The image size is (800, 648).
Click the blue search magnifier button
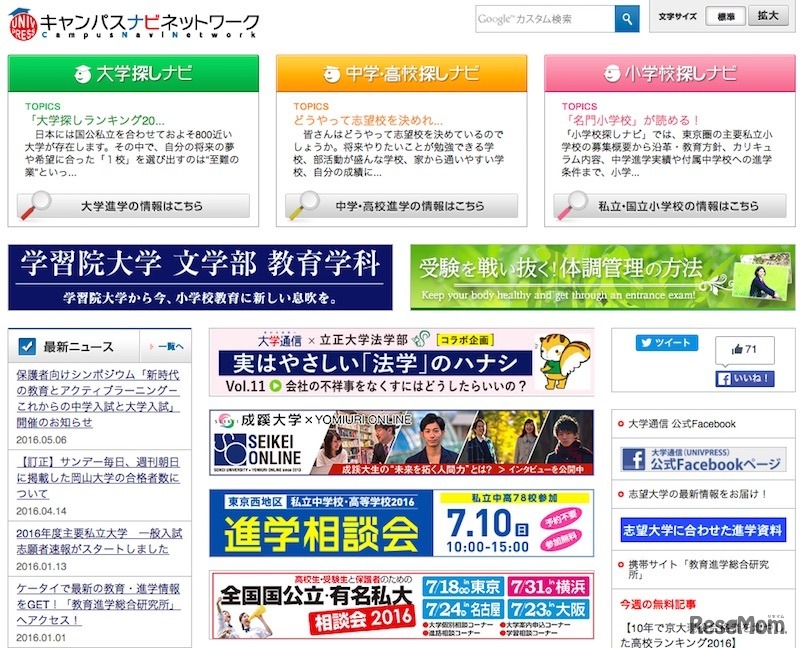point(627,19)
